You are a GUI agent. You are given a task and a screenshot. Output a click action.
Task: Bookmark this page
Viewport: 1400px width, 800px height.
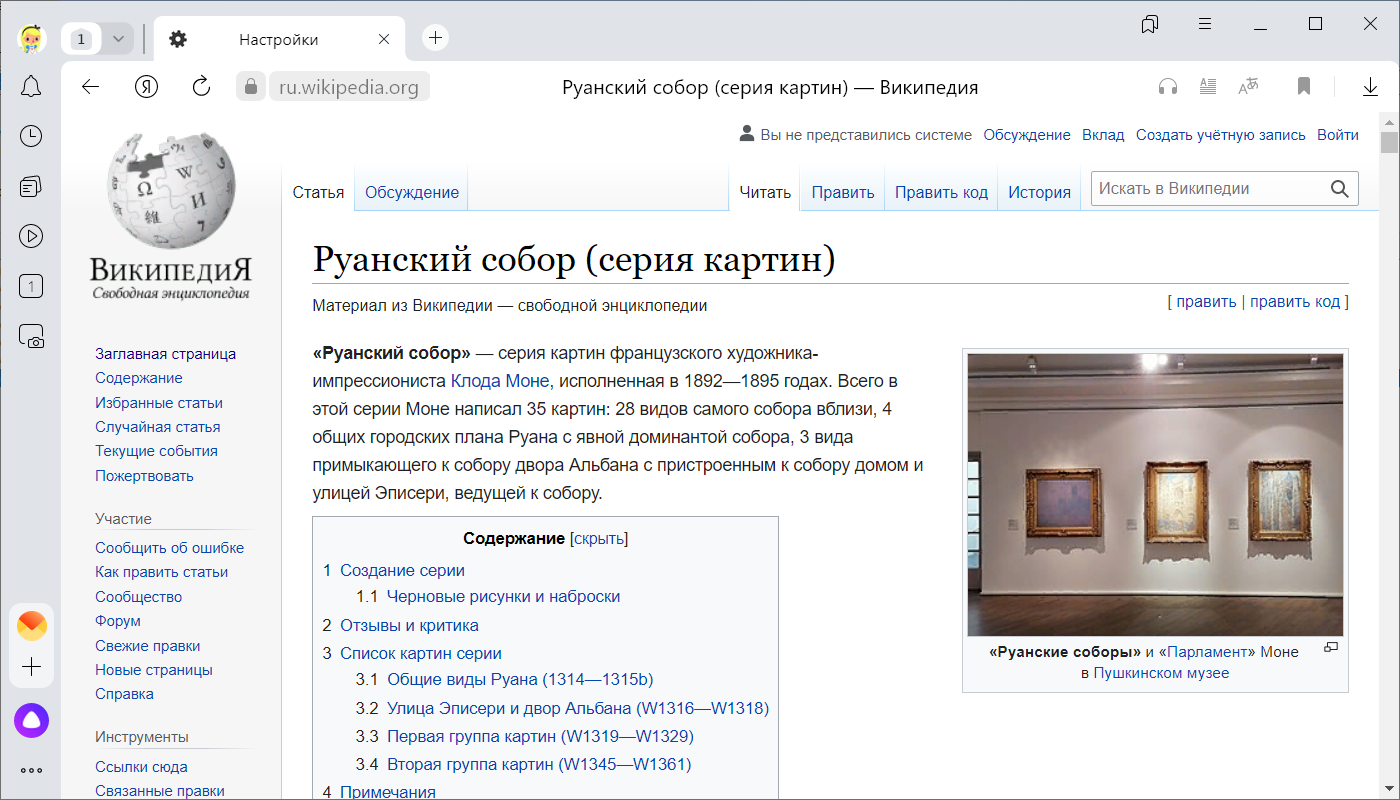click(1304, 87)
